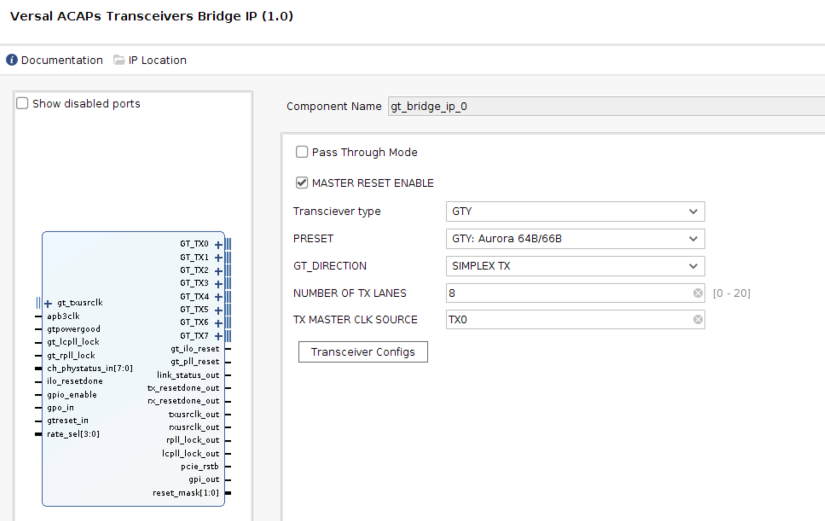The image size is (825, 521).
Task: Expand the GT_TX6 port plus icon
Action: pos(218,323)
